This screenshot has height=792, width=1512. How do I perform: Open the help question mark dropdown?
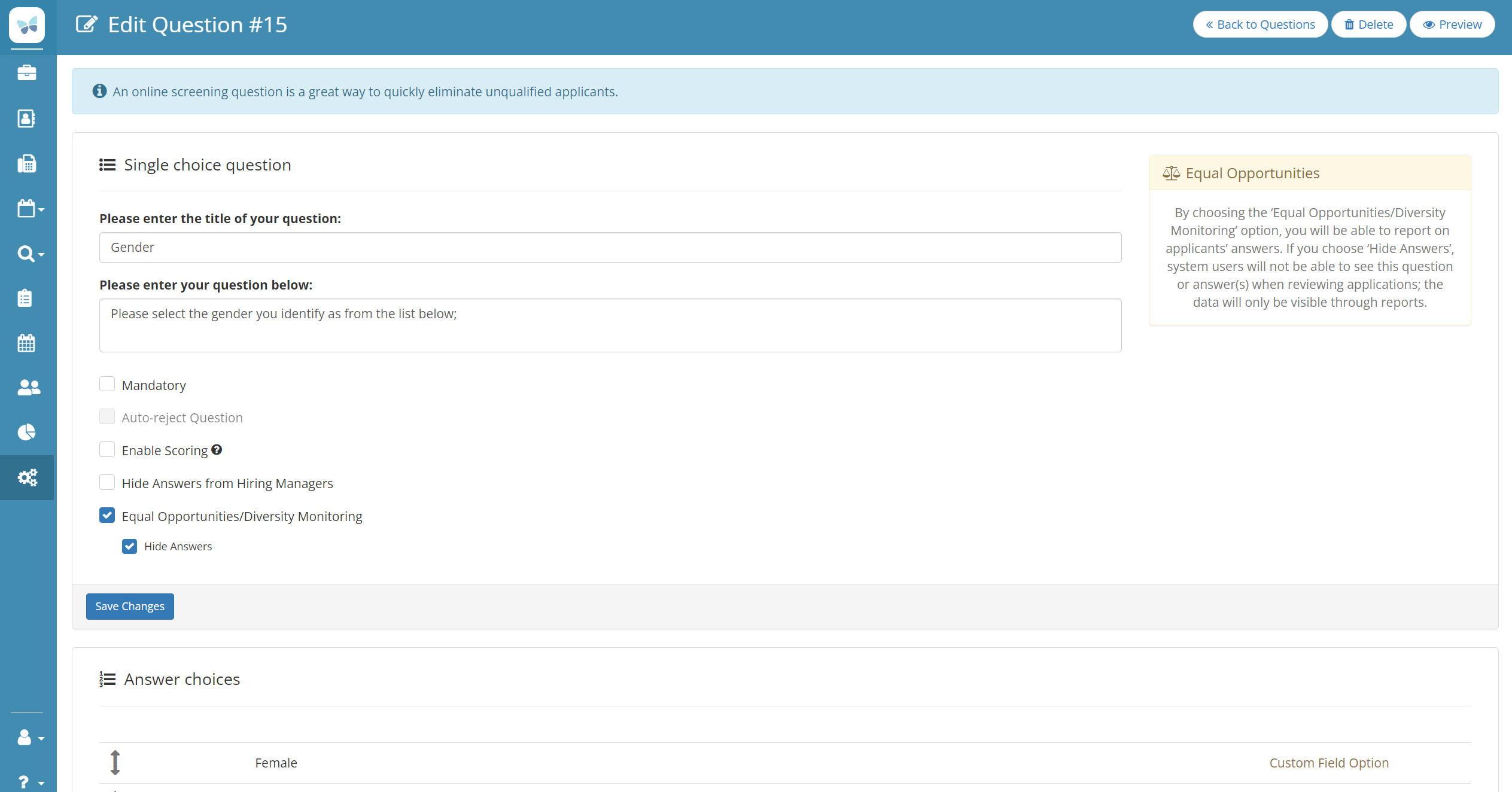30,782
